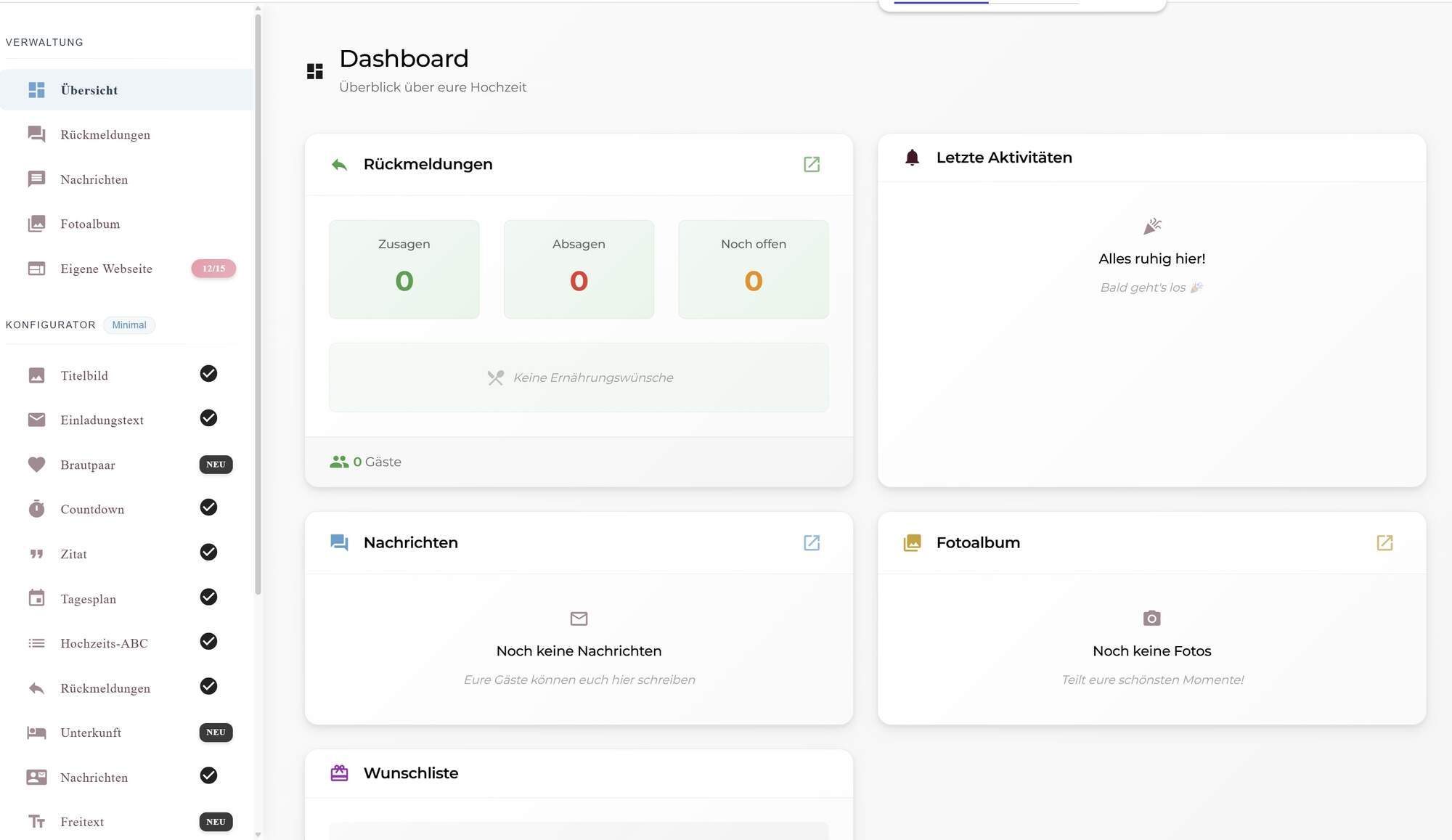
Task: Open the Brautpaar configurator entry
Action: pyautogui.click(x=88, y=465)
